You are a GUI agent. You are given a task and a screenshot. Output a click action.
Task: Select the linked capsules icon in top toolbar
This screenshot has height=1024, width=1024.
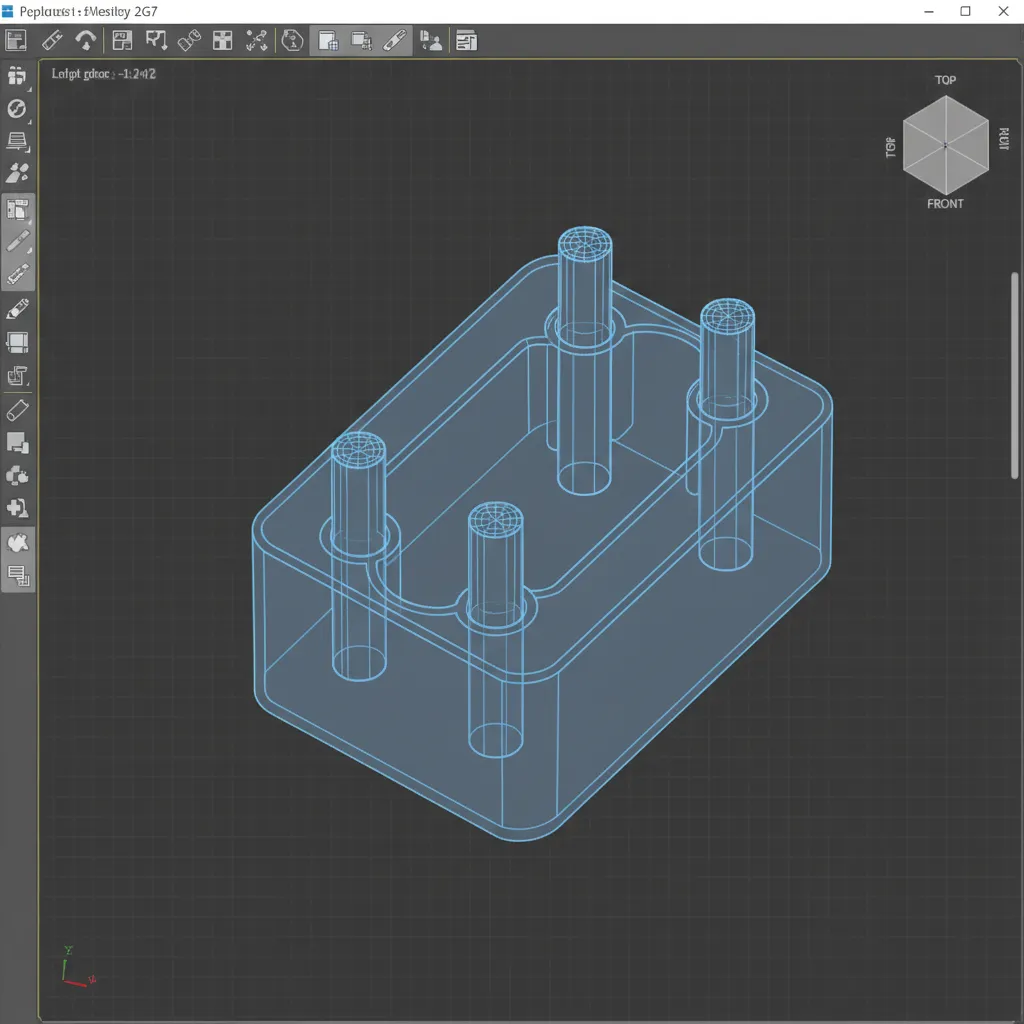[x=189, y=40]
